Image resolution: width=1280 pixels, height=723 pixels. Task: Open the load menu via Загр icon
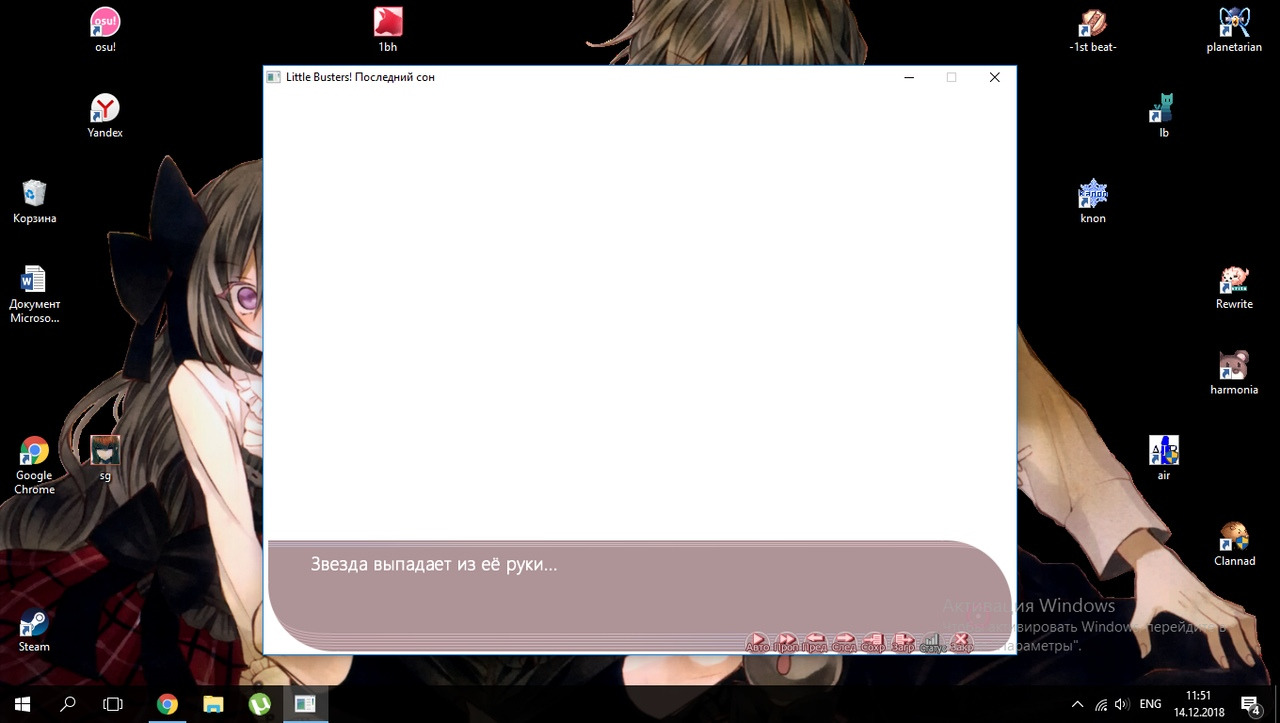[903, 642]
